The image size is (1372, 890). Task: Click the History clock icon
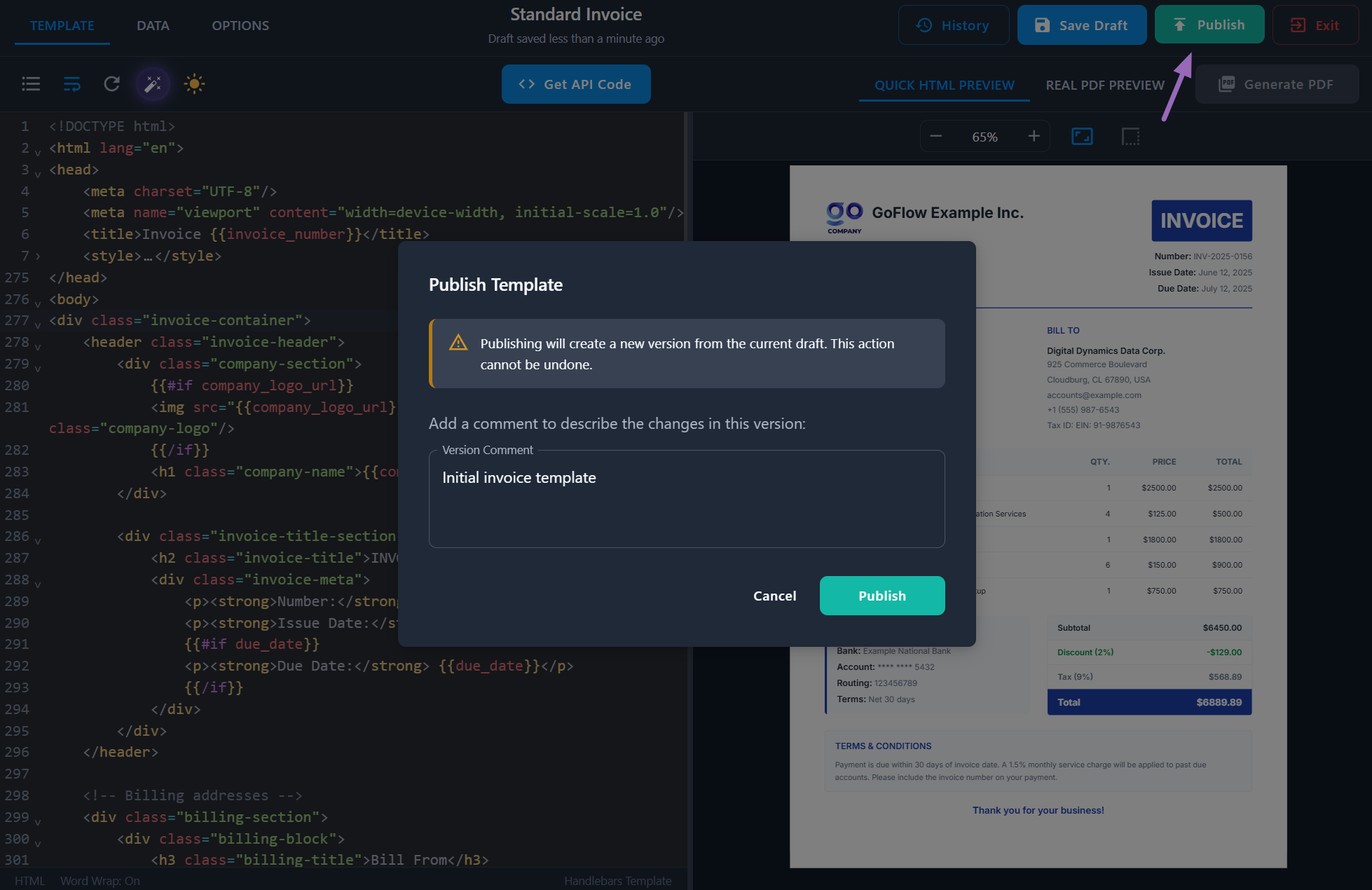(x=924, y=25)
